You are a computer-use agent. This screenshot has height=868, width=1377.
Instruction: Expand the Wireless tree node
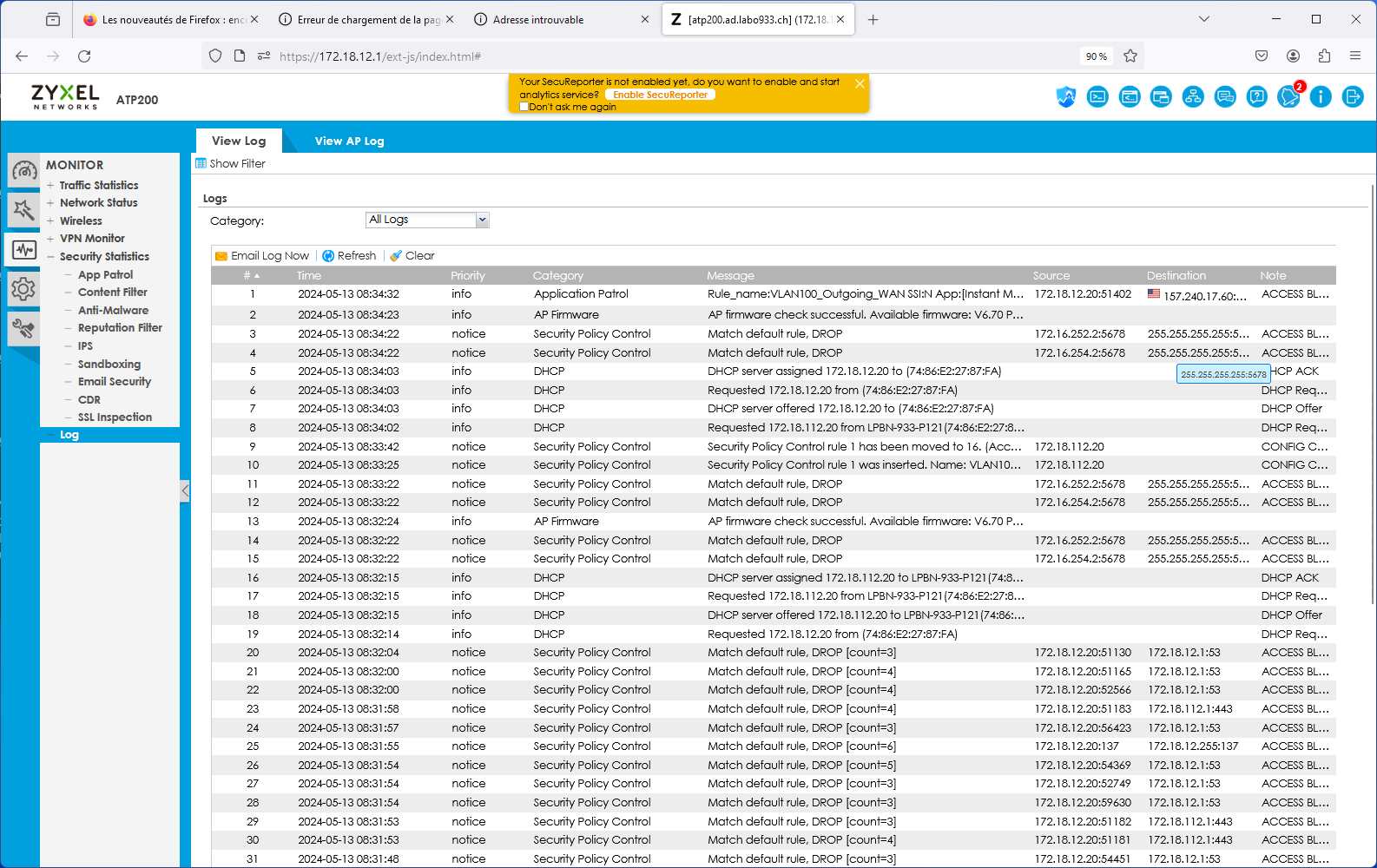[x=50, y=221]
